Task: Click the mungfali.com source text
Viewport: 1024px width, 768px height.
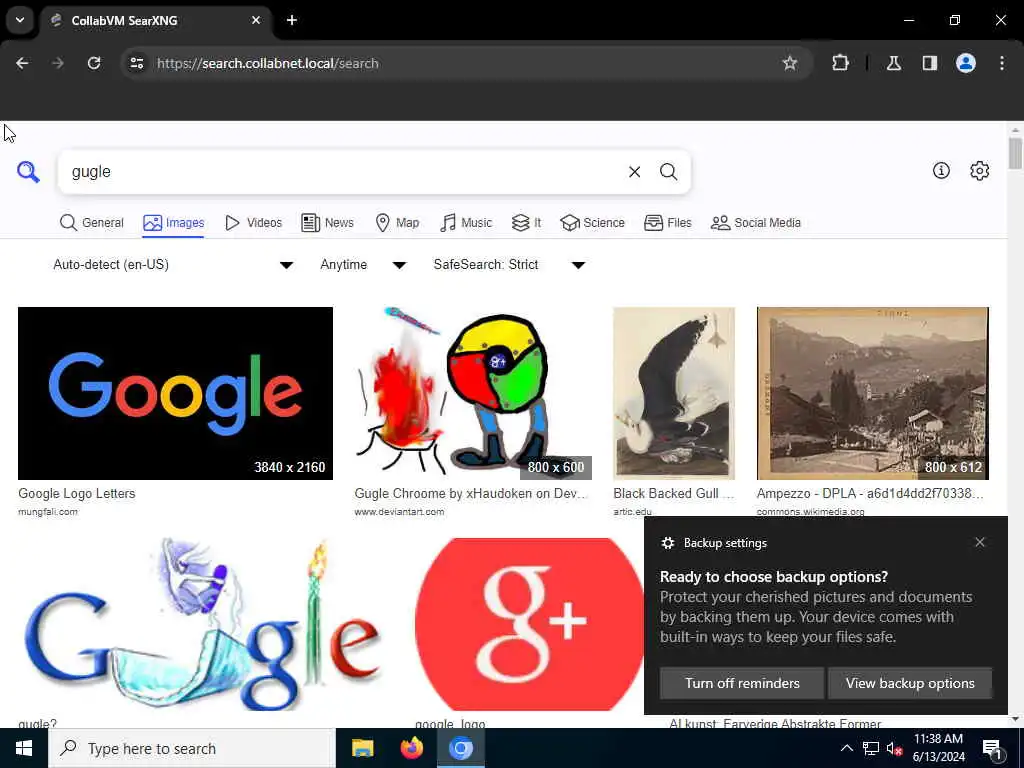Action: pos(48,512)
